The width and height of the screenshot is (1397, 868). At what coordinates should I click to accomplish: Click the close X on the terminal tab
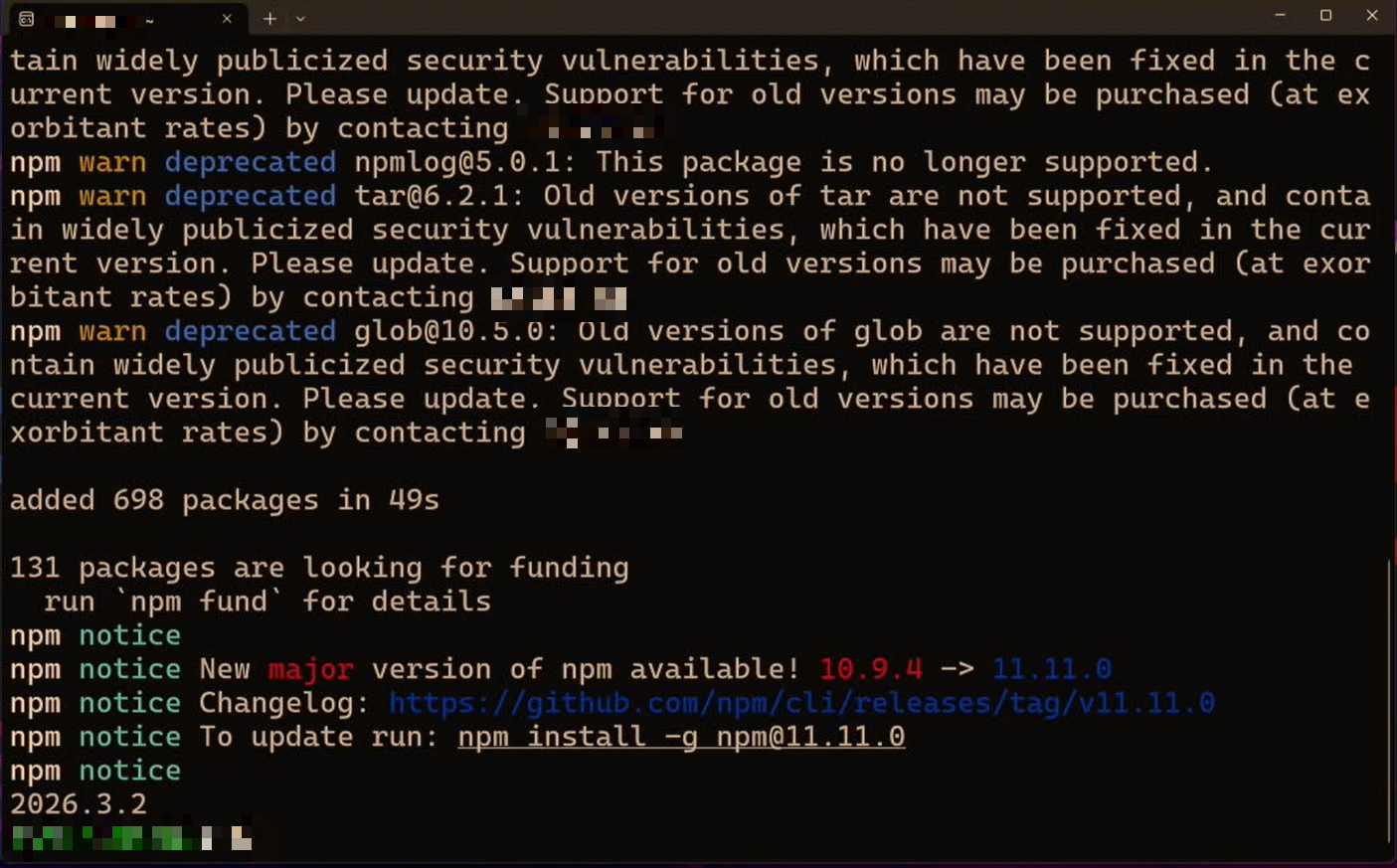pos(227,17)
